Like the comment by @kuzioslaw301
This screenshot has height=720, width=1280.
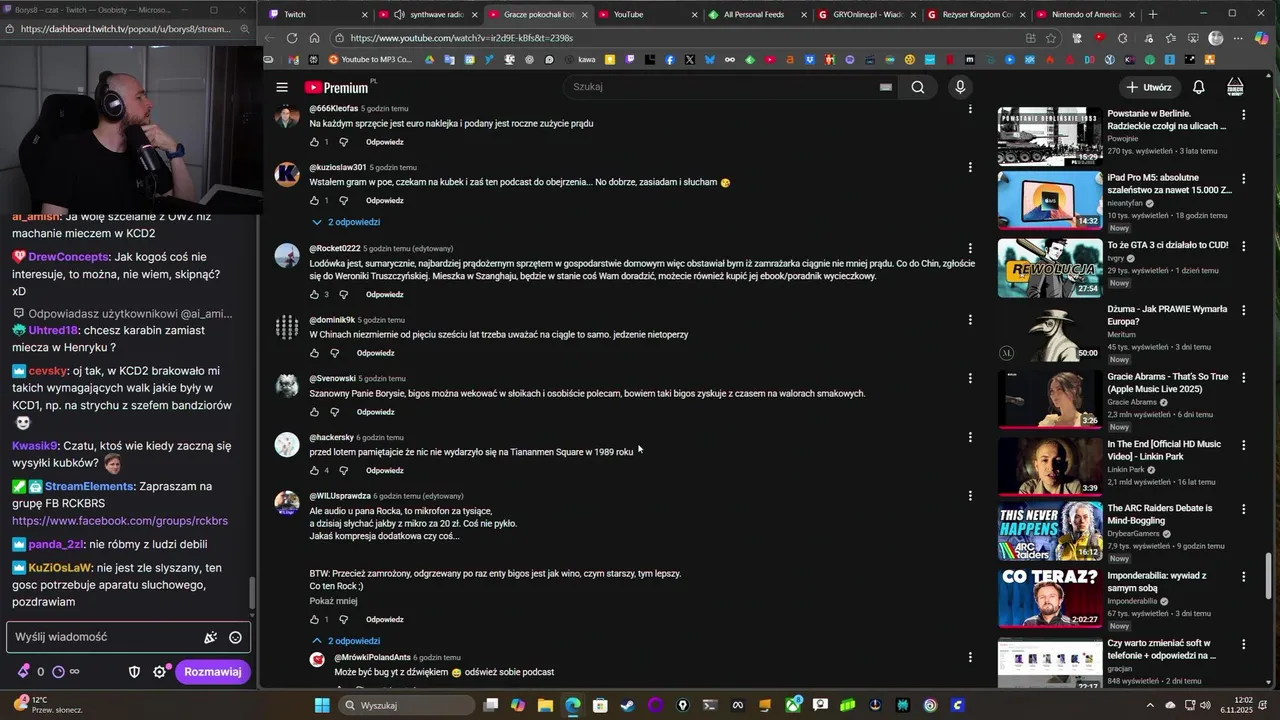314,201
